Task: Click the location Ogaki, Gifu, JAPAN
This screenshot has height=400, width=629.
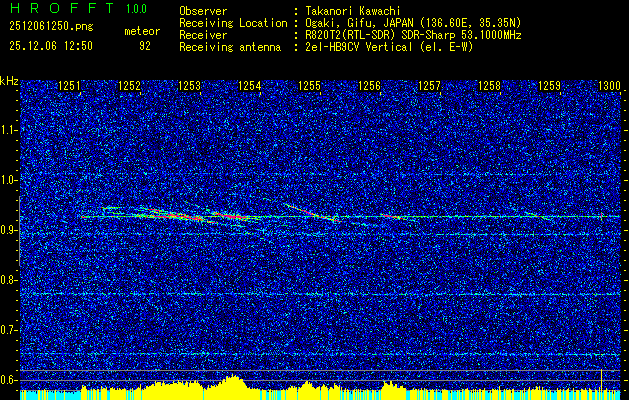Action: 360,23
